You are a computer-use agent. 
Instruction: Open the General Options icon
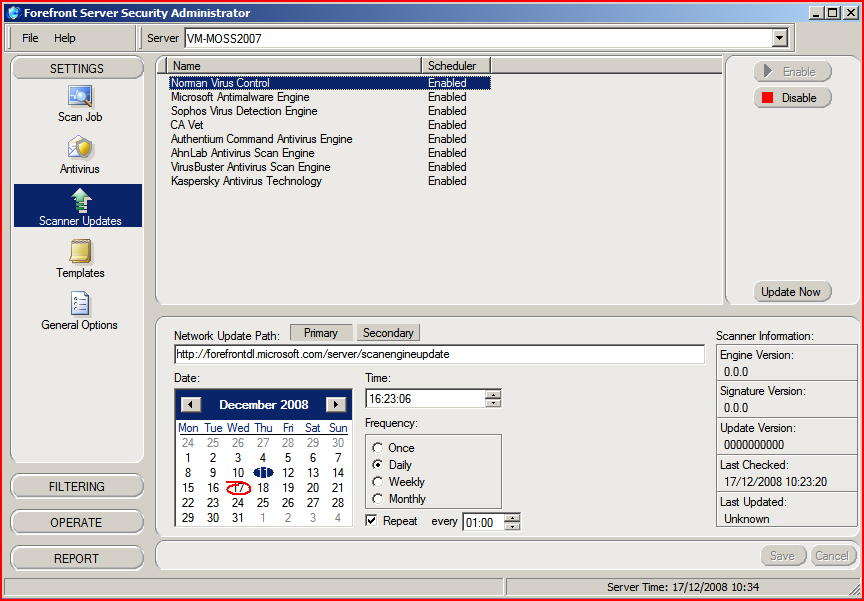79,305
